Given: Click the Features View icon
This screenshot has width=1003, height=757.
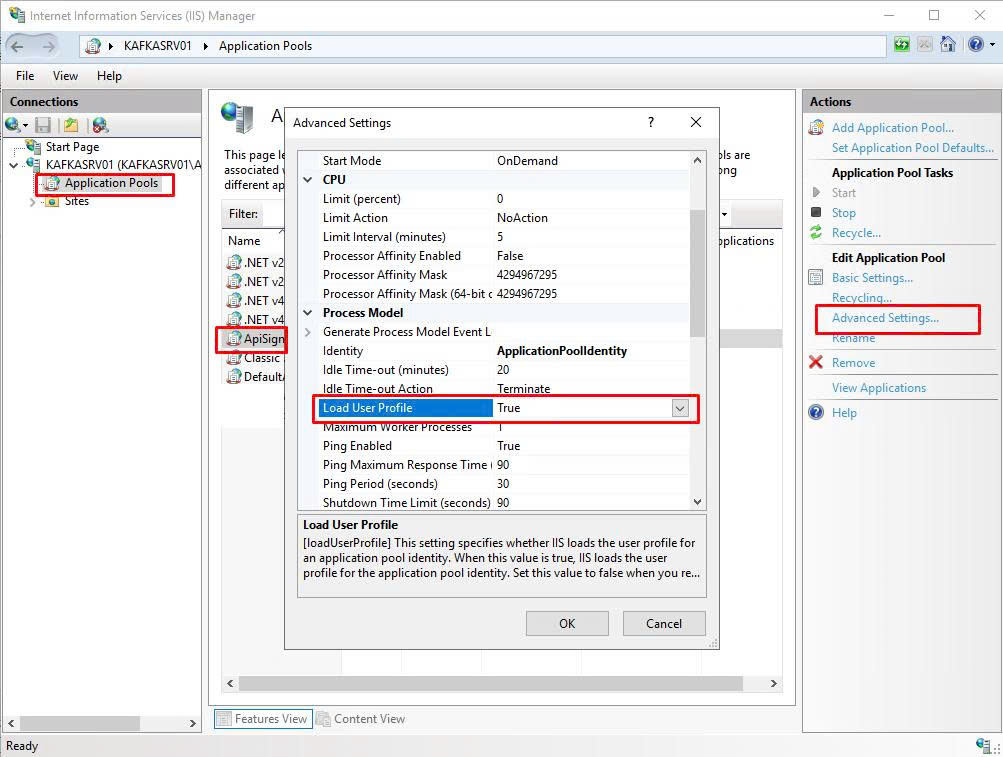Looking at the screenshot, I should coord(223,719).
